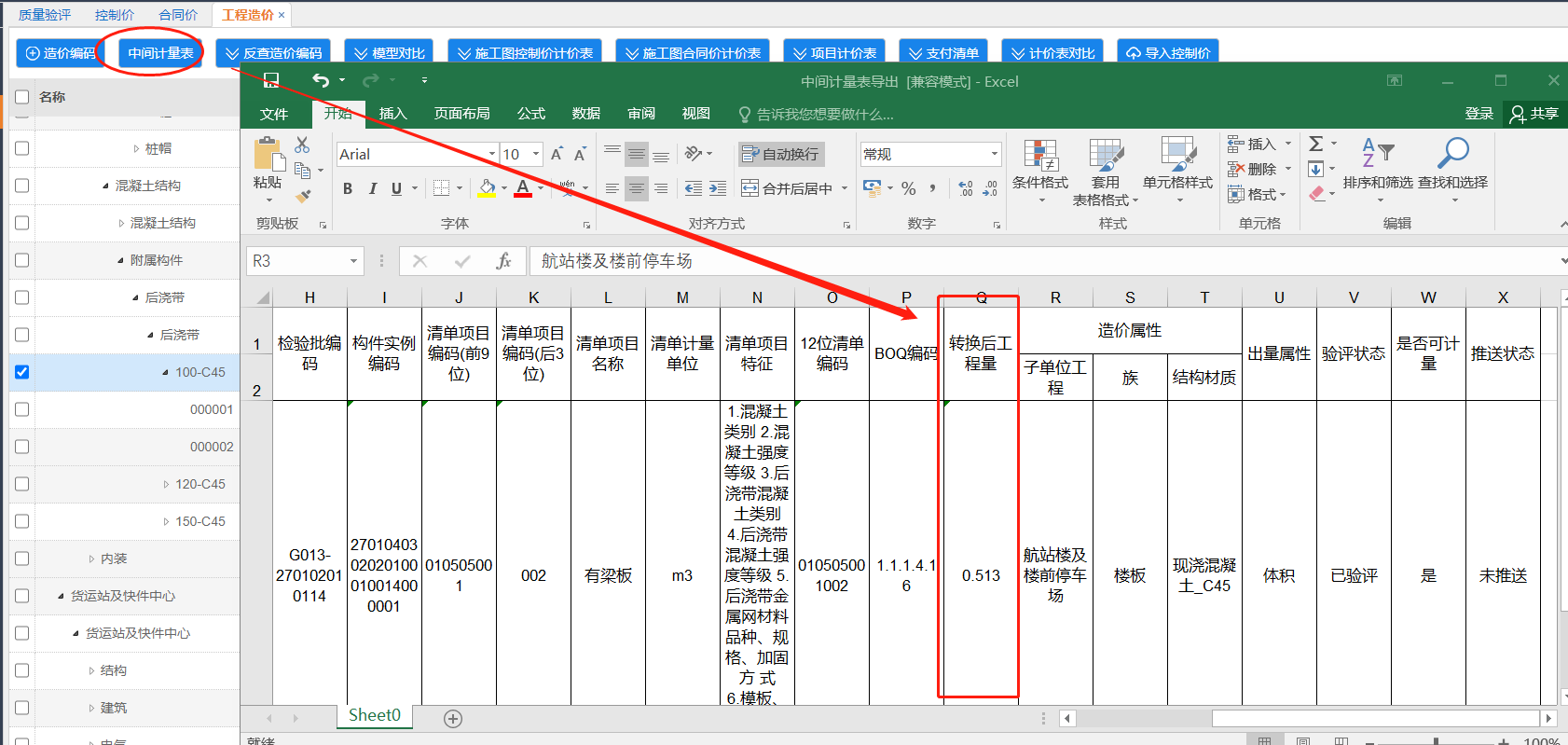
Task: Click the red font color swatch
Action: point(523,188)
